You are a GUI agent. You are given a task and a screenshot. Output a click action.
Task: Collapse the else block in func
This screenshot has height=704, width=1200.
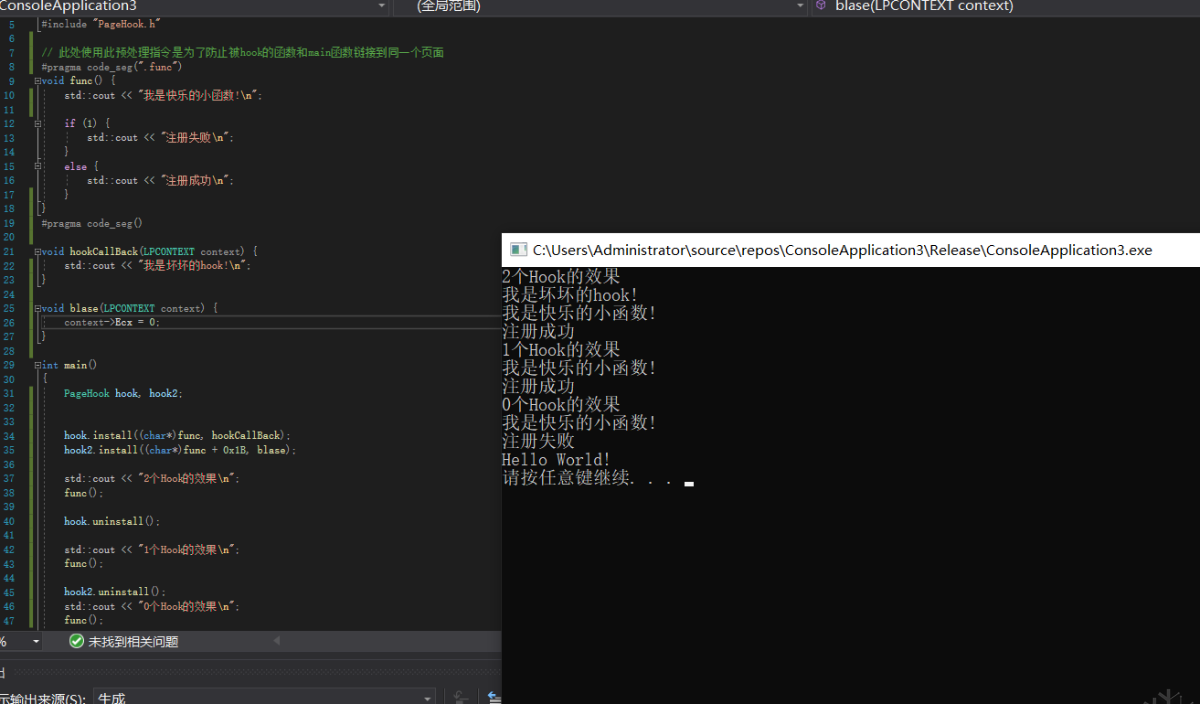point(38,167)
